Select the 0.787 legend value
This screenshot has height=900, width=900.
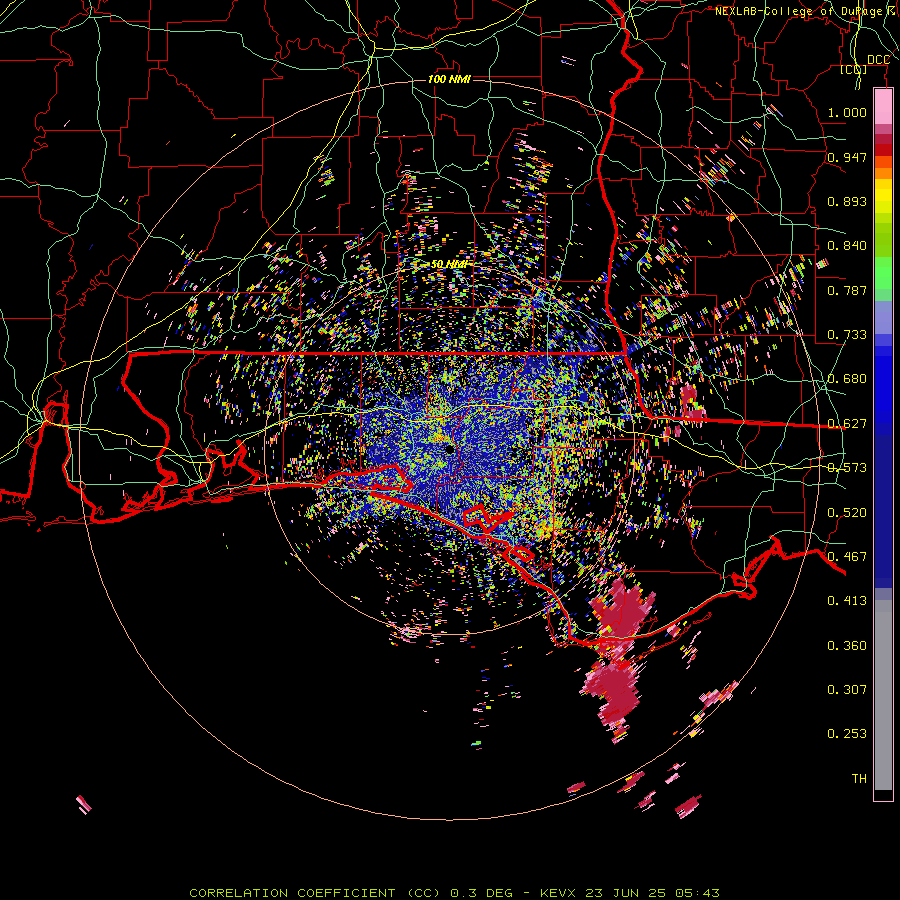click(847, 290)
